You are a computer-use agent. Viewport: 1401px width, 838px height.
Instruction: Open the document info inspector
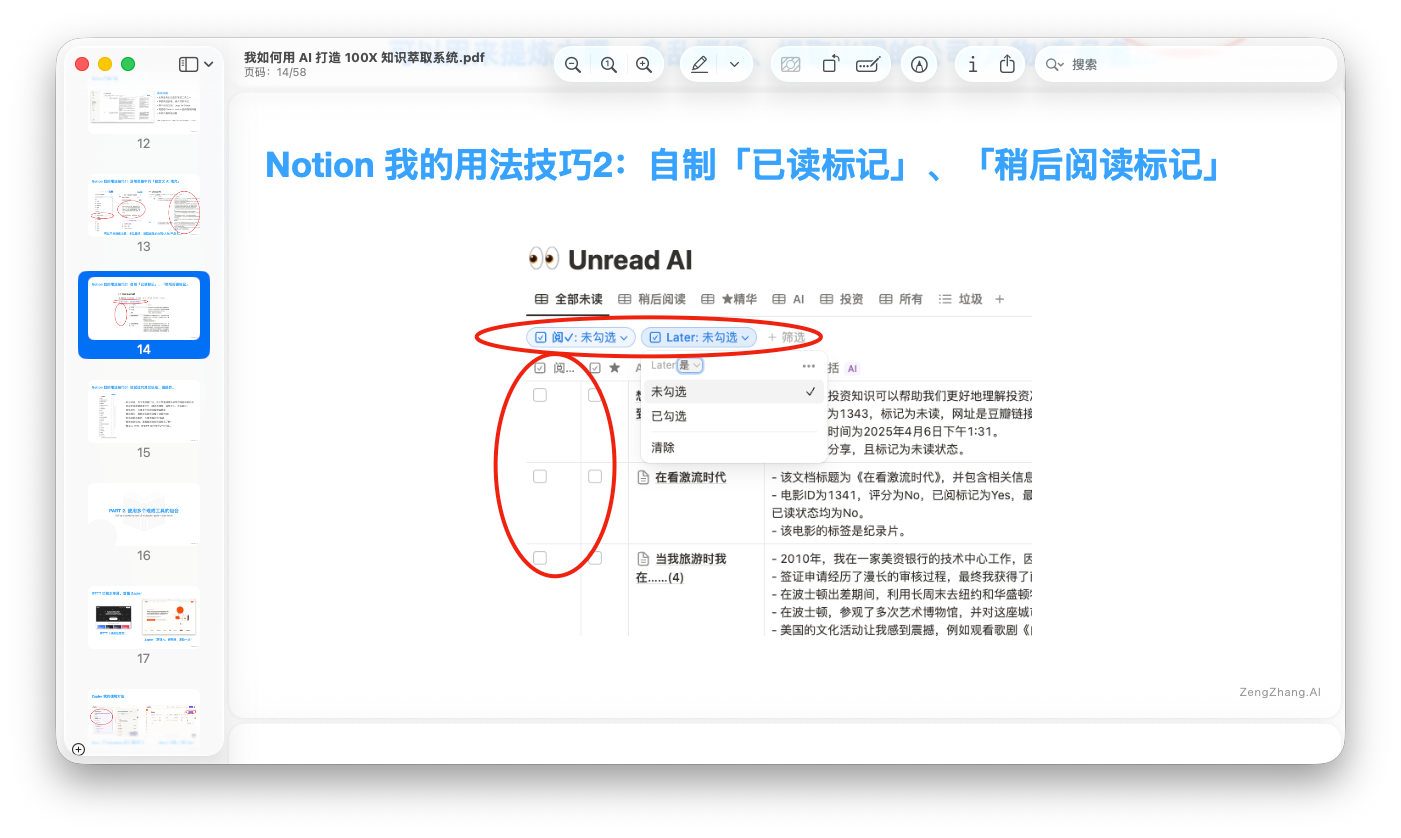click(x=972, y=64)
